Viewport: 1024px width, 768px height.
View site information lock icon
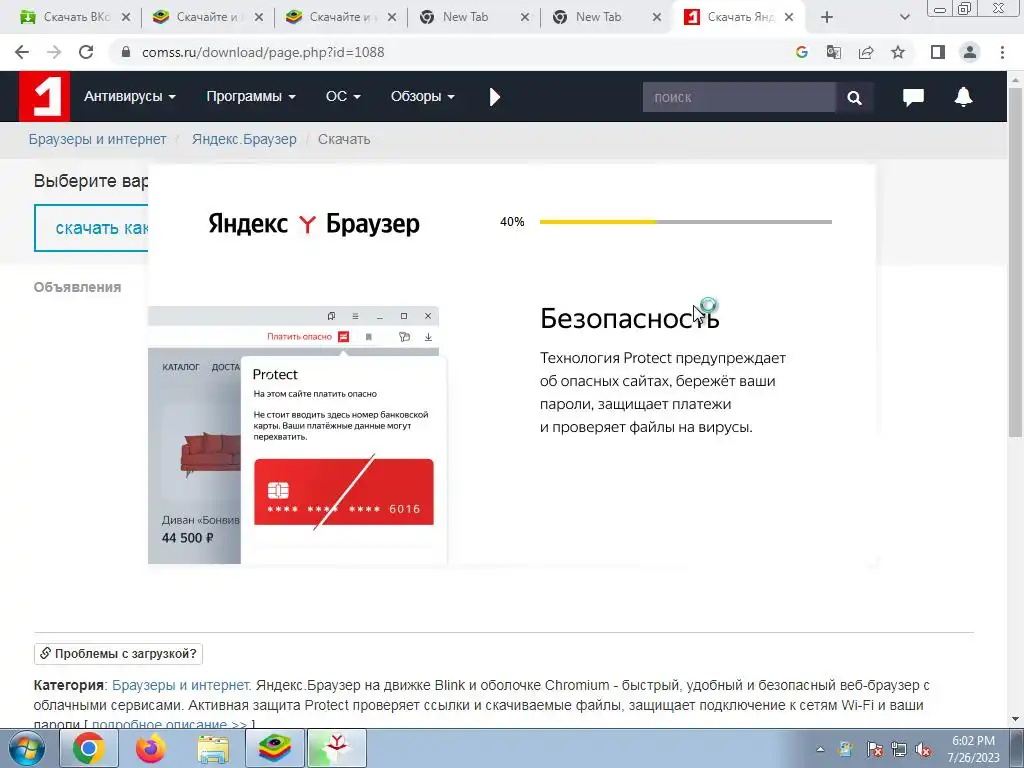click(x=126, y=52)
